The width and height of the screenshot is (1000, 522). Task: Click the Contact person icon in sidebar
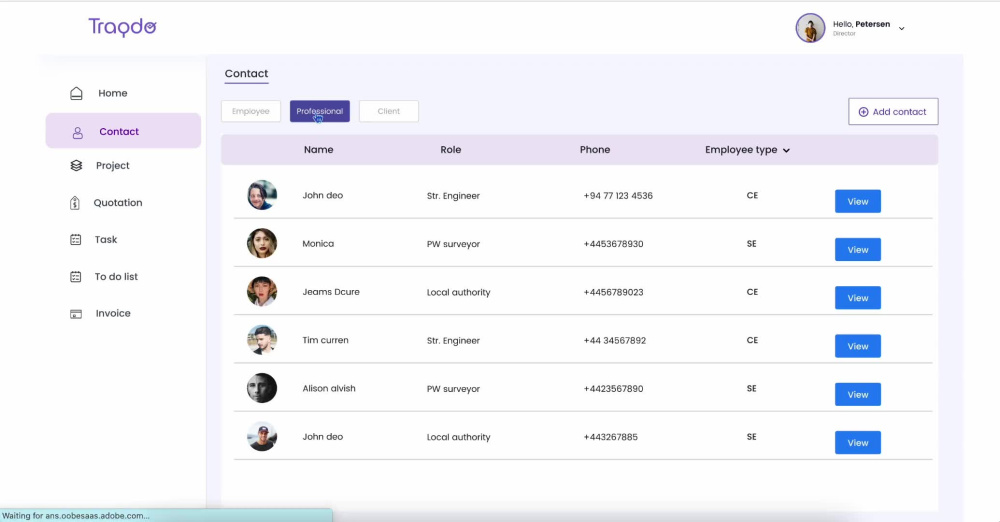tap(78, 132)
